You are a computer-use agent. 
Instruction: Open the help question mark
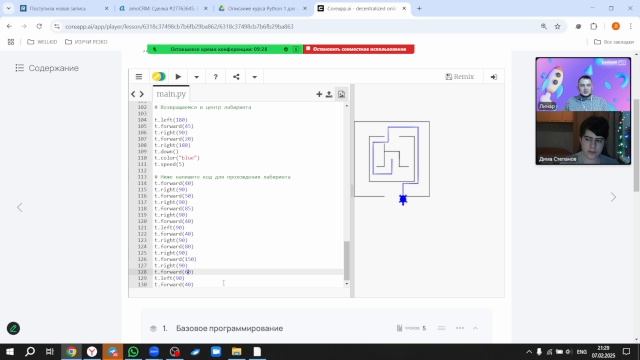216,77
